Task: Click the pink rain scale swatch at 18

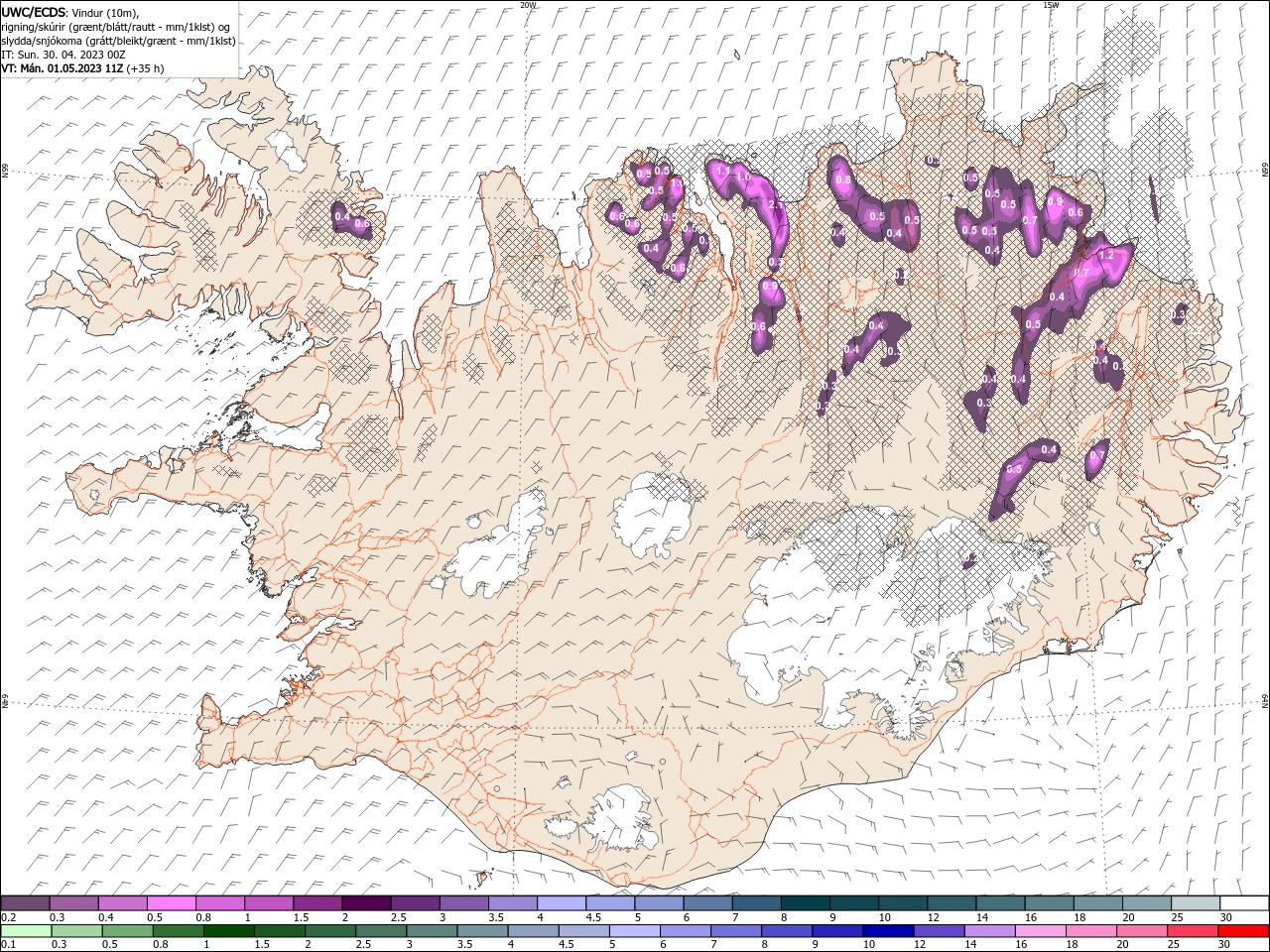Action: pyautogui.click(x=1091, y=931)
